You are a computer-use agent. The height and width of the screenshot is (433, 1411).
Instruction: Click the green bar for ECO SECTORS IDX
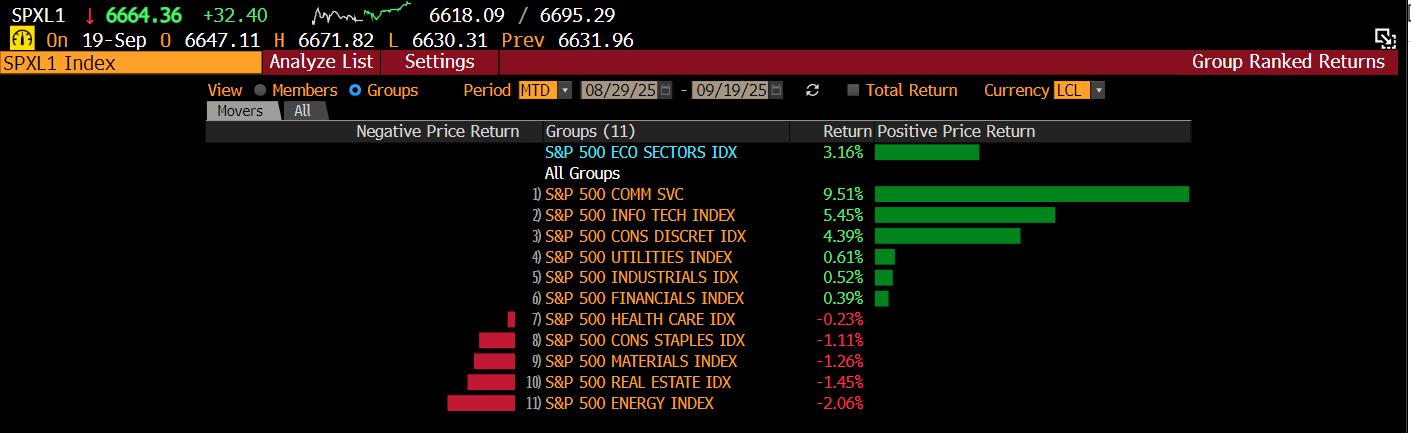click(927, 152)
